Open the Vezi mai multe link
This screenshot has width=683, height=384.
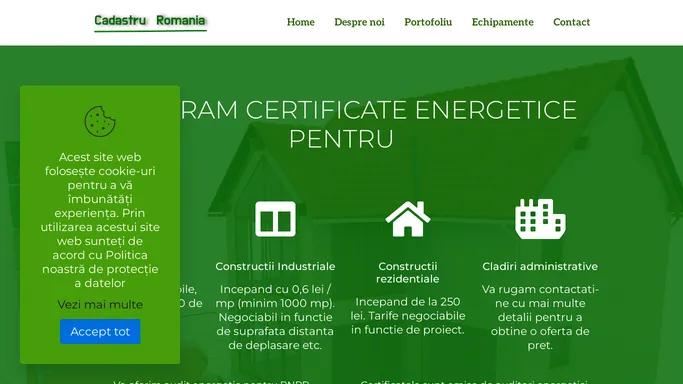click(100, 304)
